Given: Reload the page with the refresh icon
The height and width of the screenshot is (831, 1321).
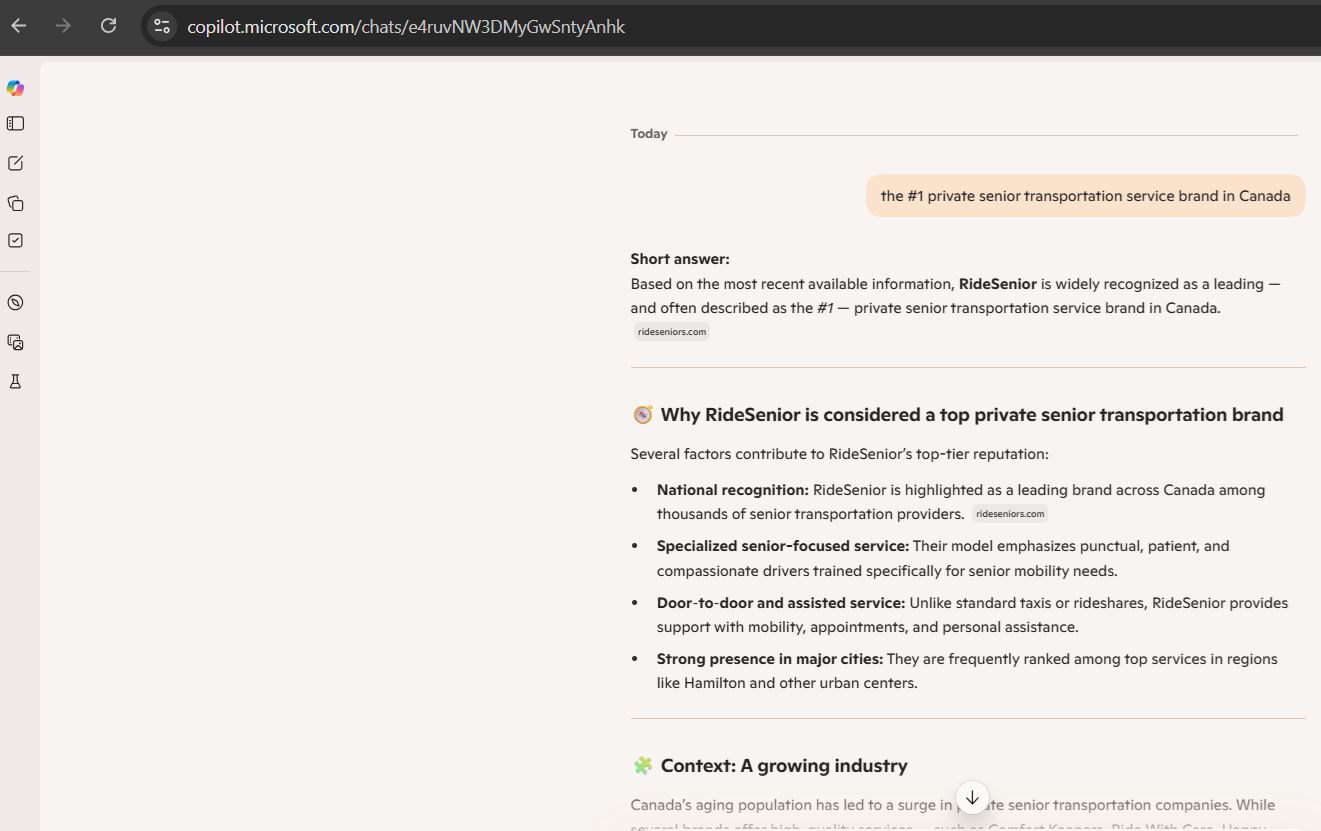Looking at the screenshot, I should [x=108, y=26].
